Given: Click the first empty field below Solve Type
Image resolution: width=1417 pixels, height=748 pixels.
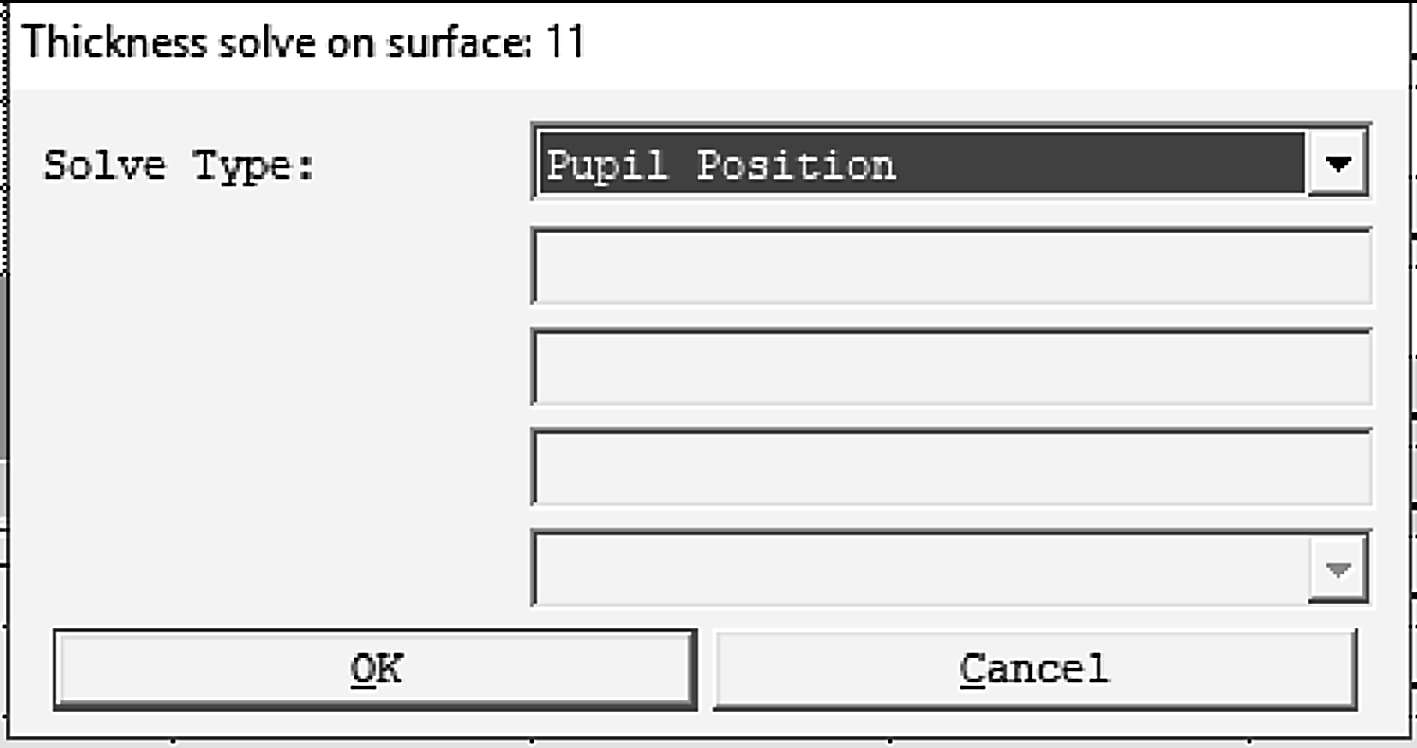Looking at the screenshot, I should 950,266.
